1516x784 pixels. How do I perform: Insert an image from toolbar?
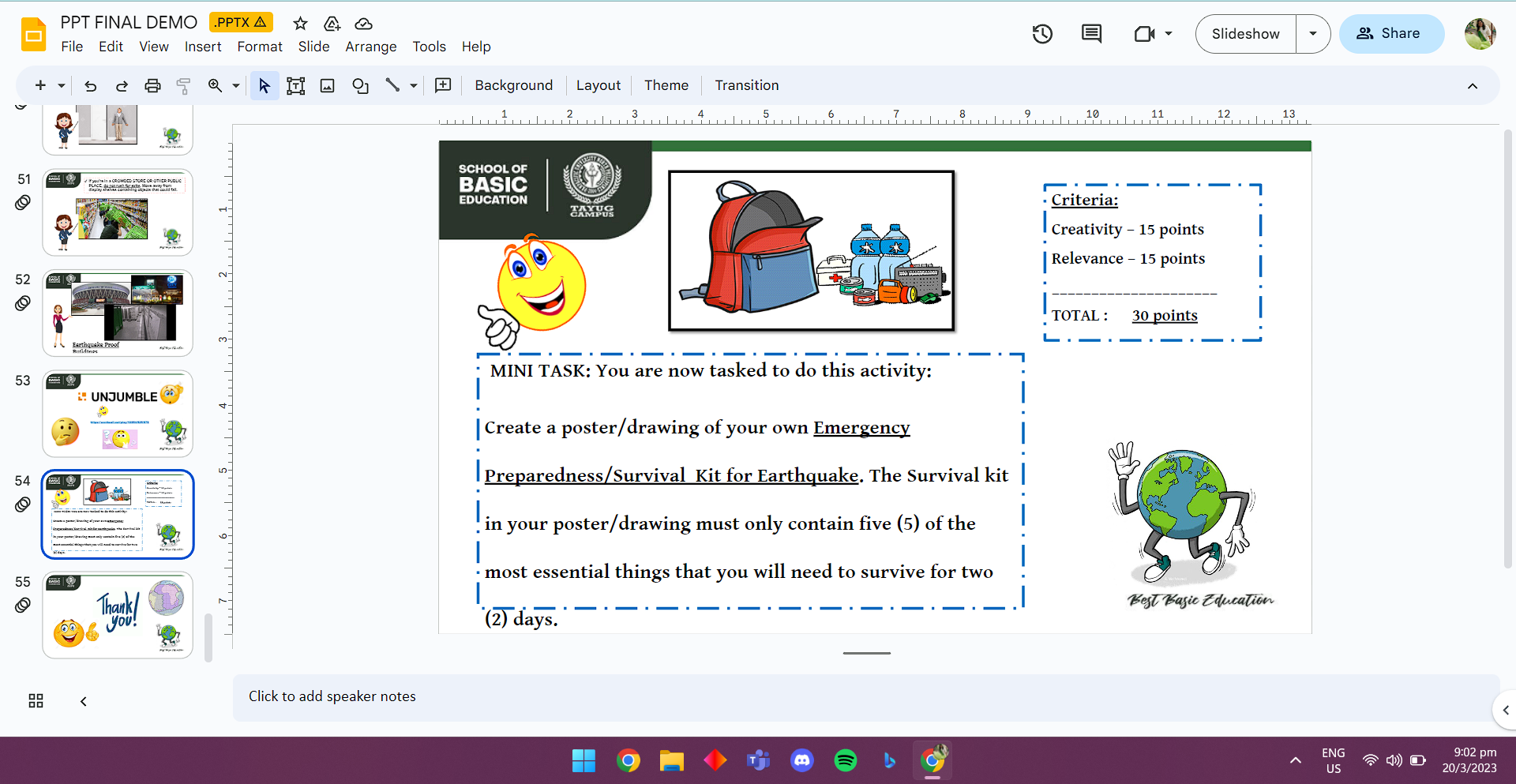[327, 85]
